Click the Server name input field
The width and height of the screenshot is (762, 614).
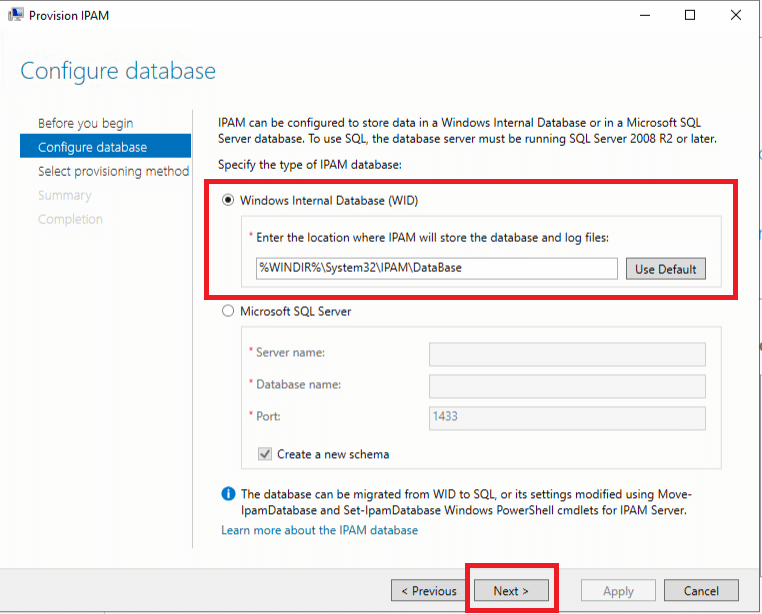(x=567, y=354)
